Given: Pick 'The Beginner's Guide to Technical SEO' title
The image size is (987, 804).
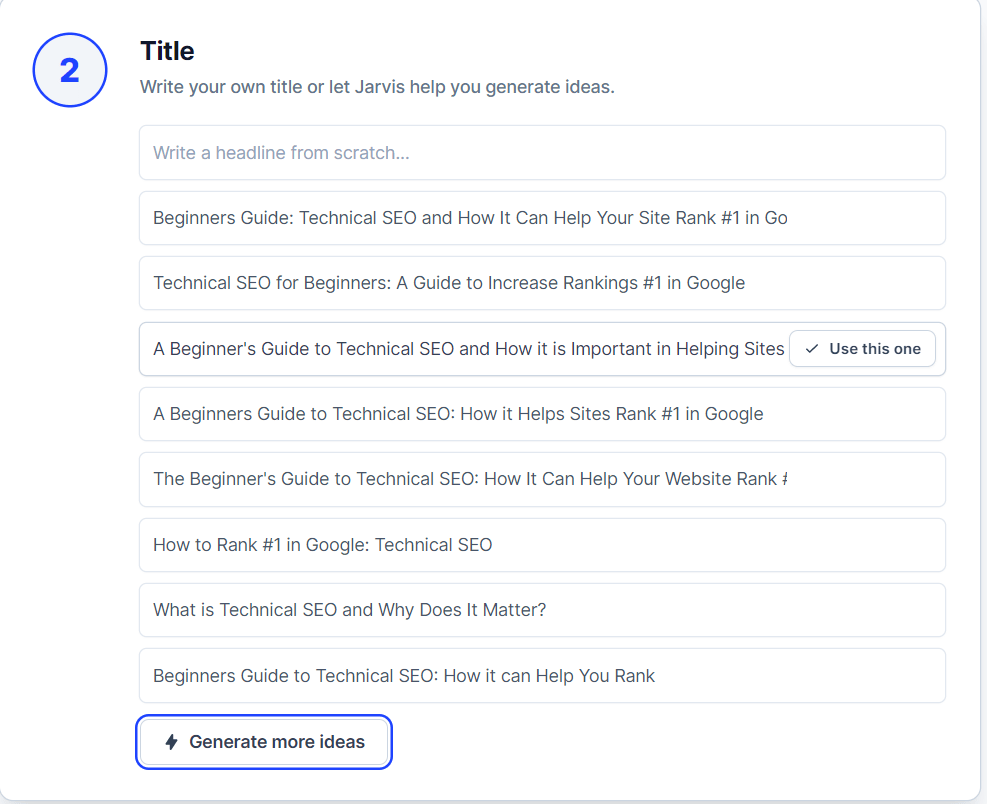Looking at the screenshot, I should (x=542, y=479).
